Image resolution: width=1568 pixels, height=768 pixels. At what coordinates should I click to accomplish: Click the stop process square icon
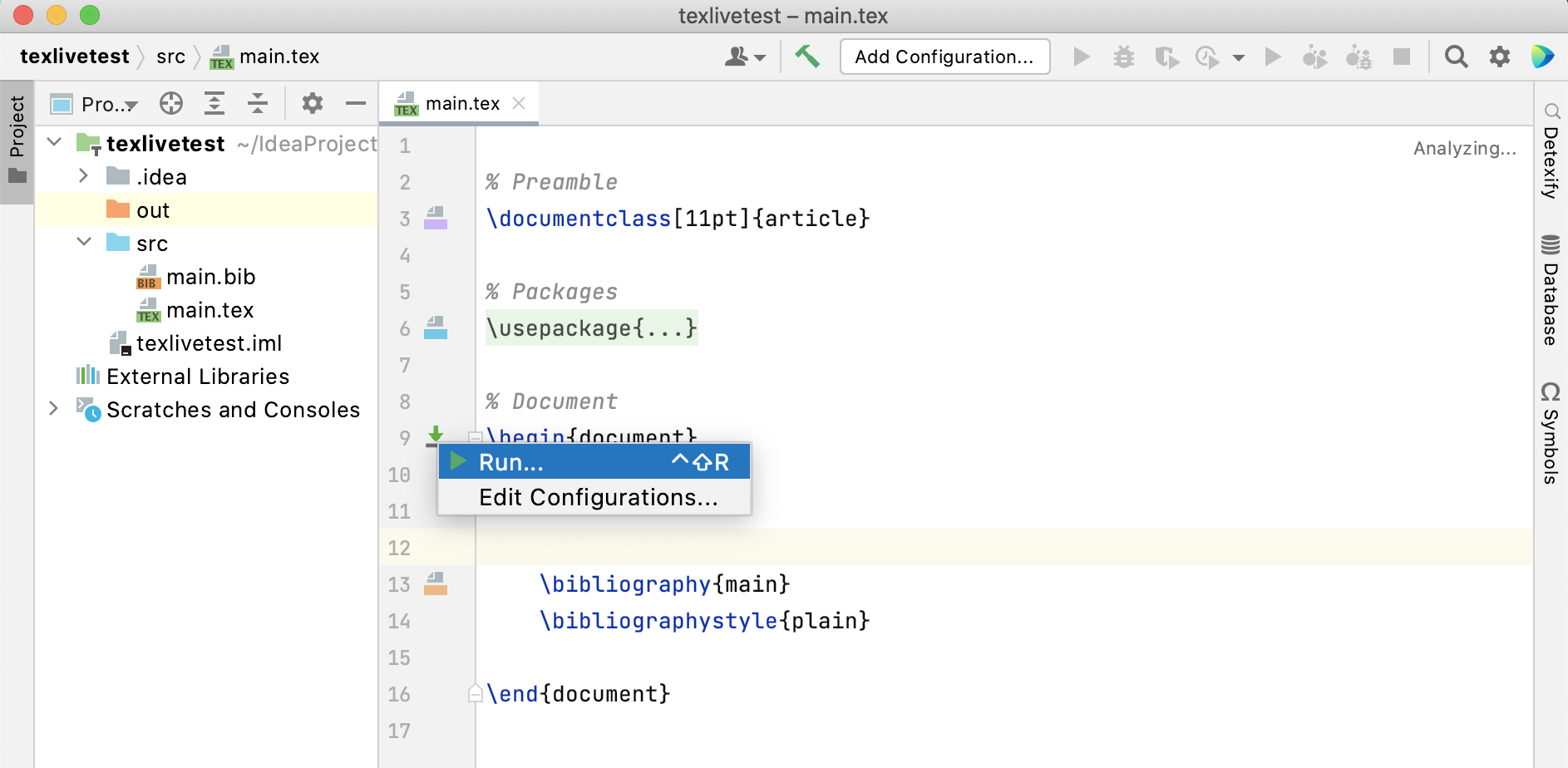click(x=1403, y=57)
